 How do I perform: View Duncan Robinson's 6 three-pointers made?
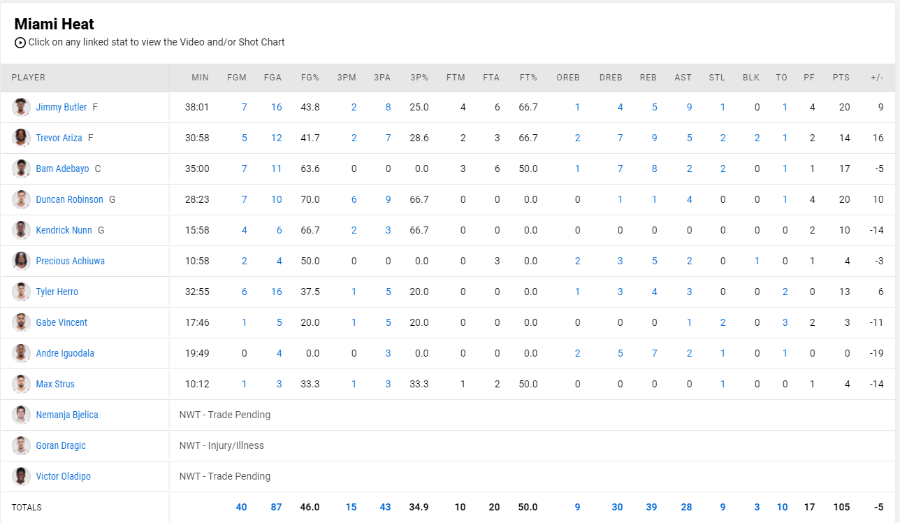pos(354,199)
